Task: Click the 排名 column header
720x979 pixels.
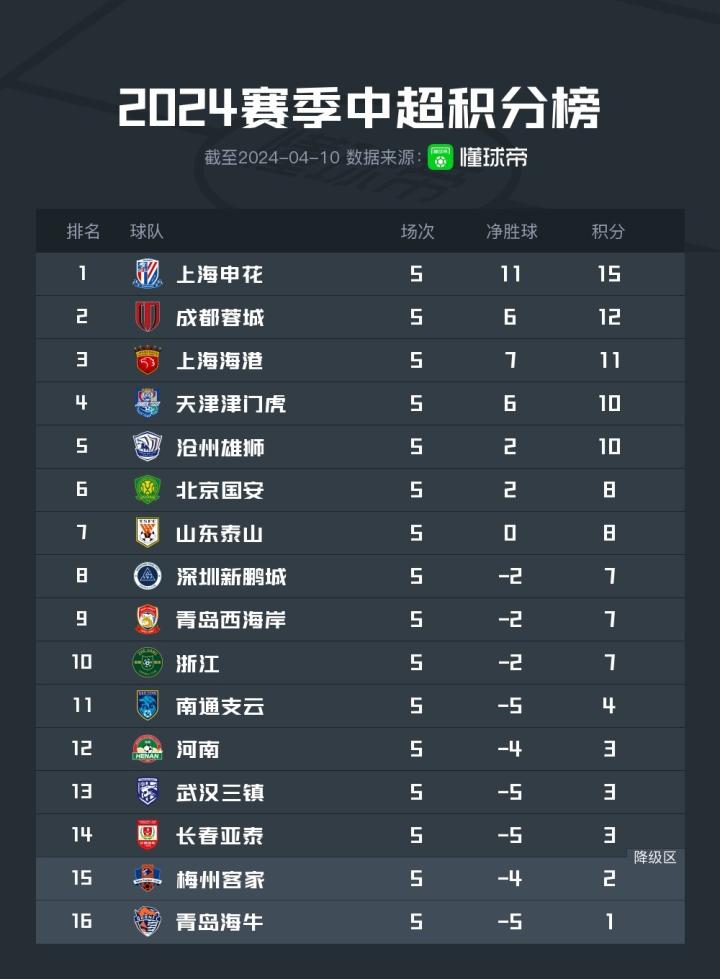Action: [83, 232]
